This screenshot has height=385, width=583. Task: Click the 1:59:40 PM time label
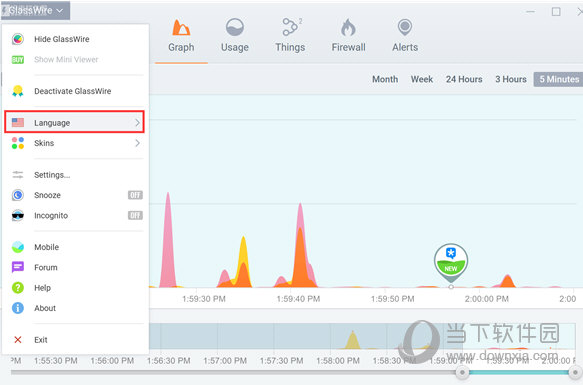tap(298, 299)
